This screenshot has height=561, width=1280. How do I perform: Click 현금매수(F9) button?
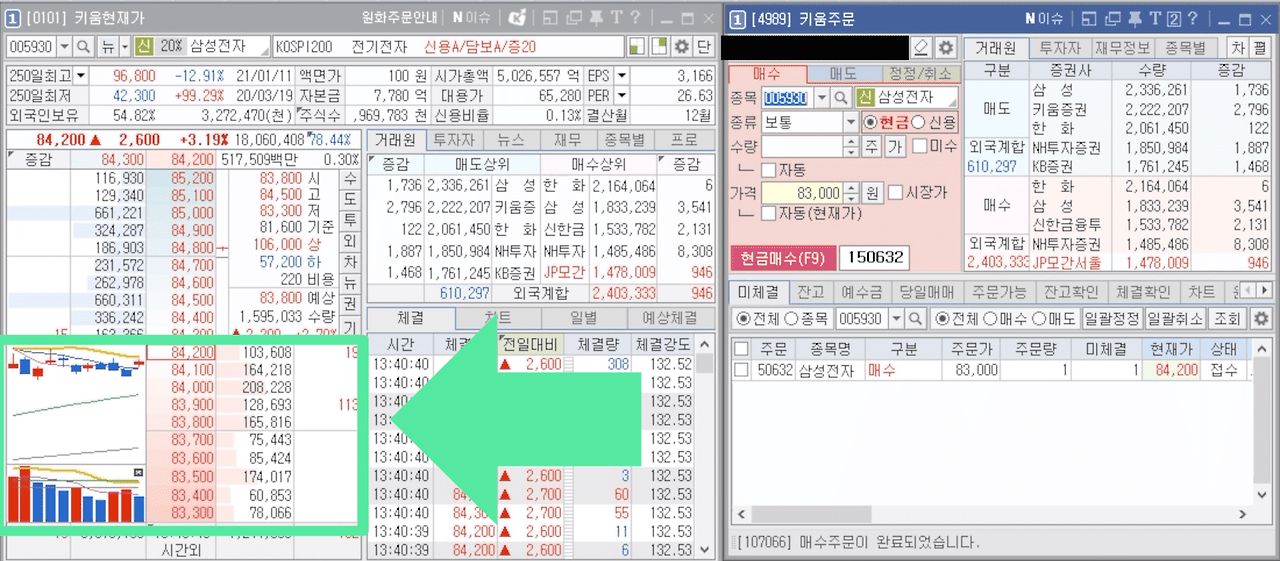pyautogui.click(x=782, y=258)
